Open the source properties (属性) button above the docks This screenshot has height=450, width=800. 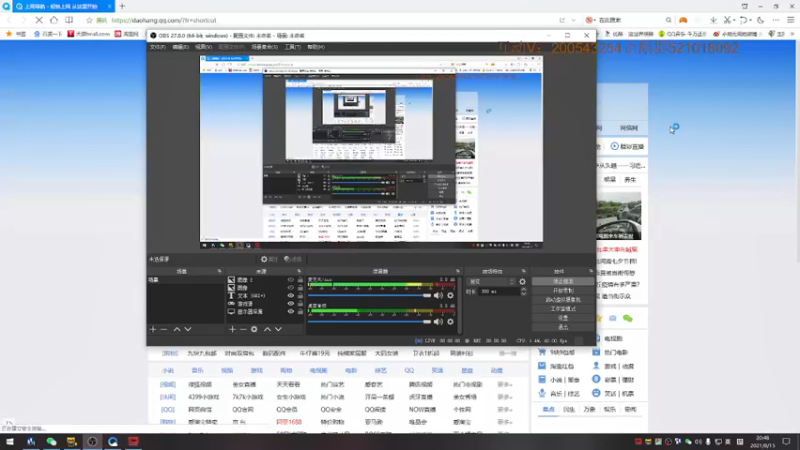269,259
